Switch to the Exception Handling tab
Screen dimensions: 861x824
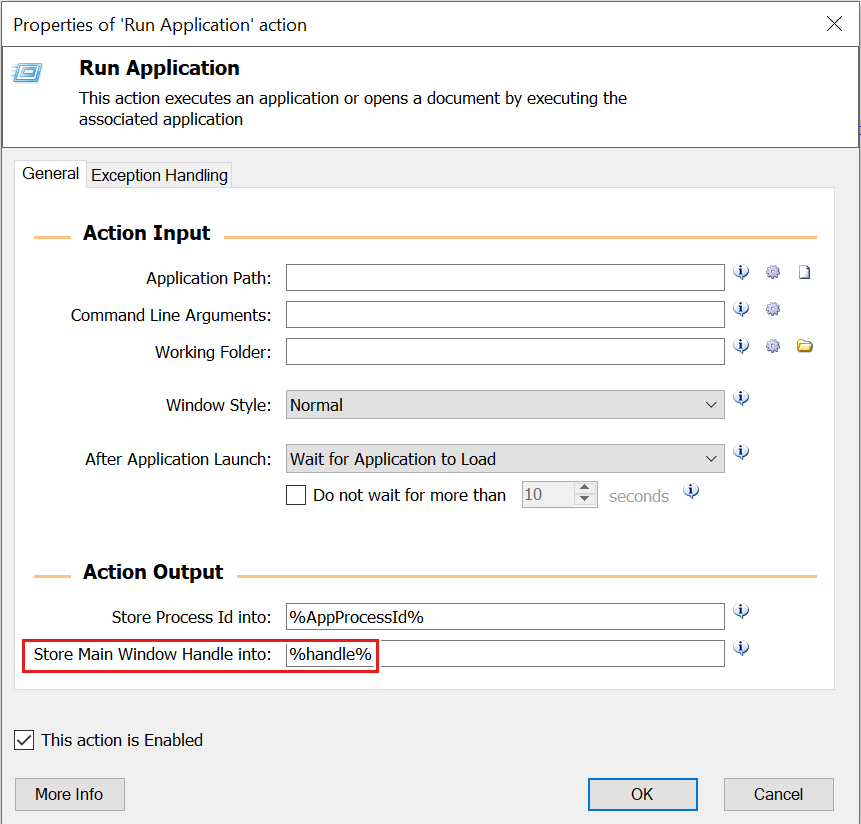point(159,175)
